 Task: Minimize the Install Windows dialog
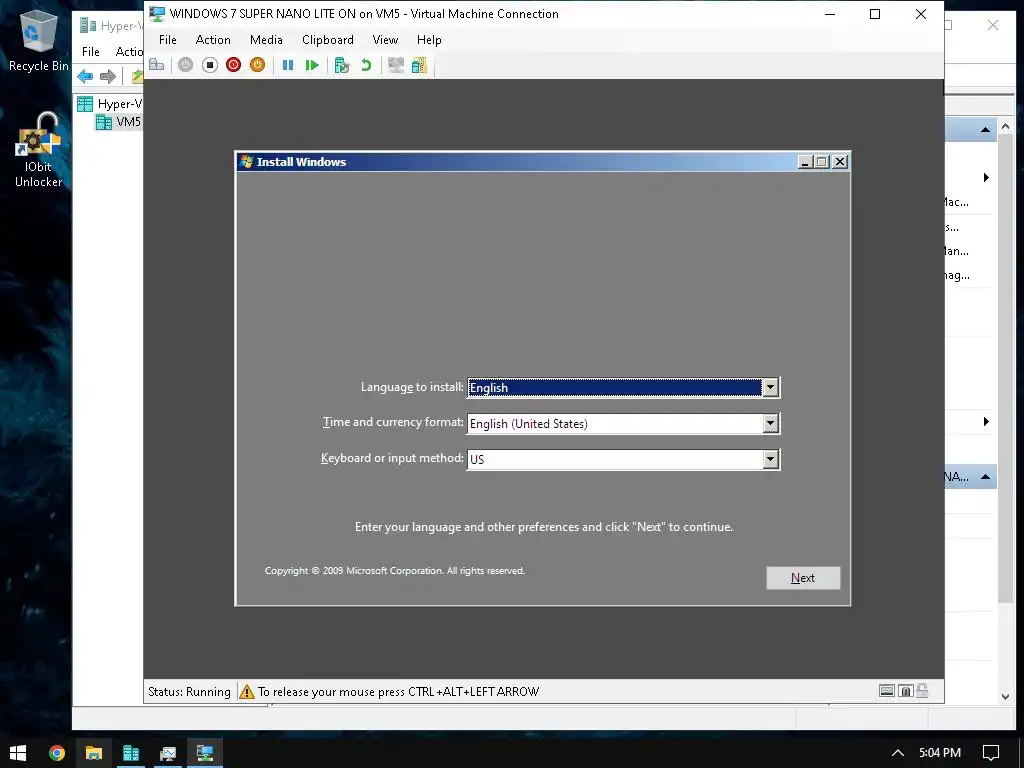(x=805, y=162)
